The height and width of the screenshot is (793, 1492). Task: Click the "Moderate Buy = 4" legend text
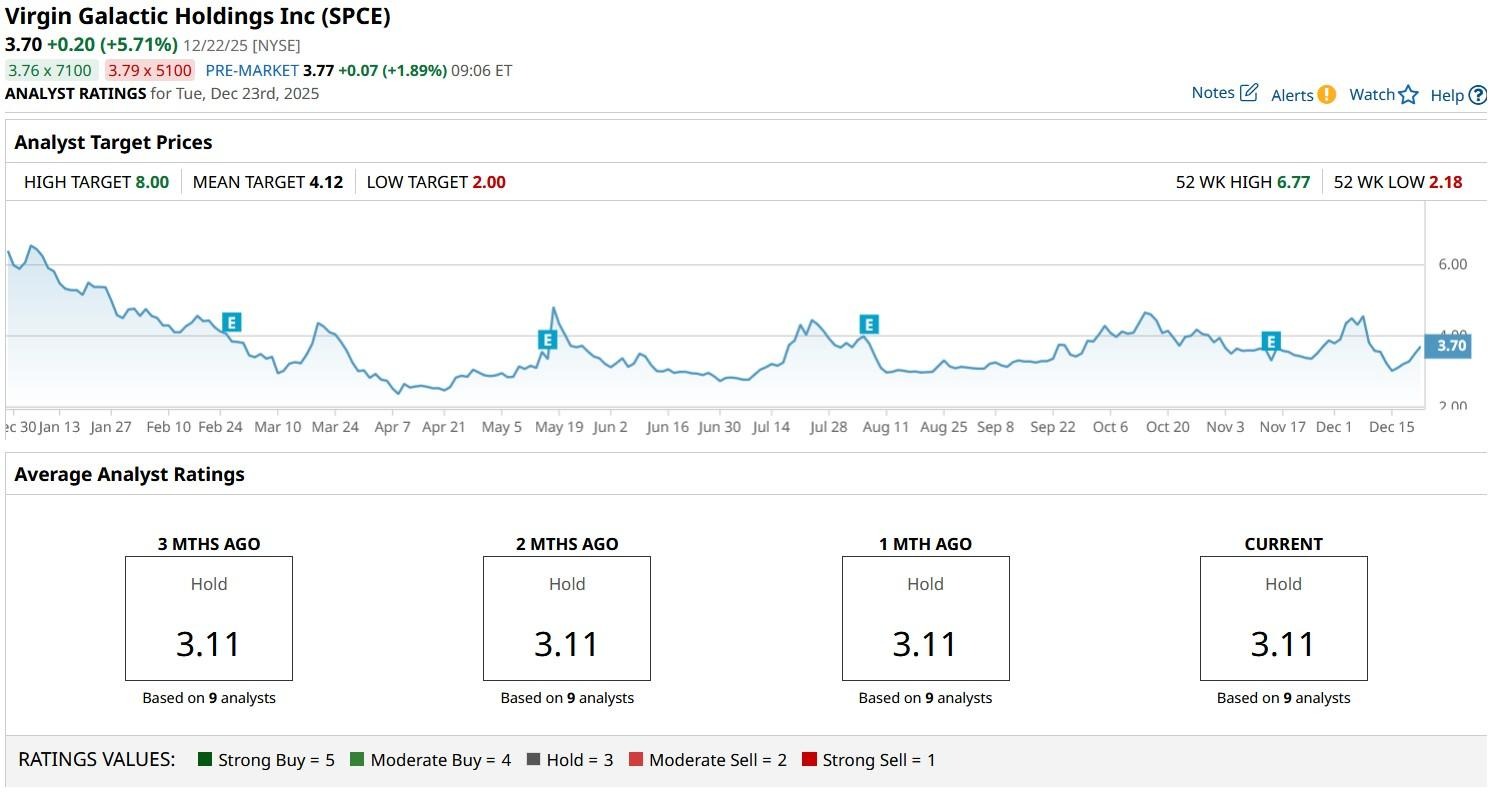tap(441, 760)
